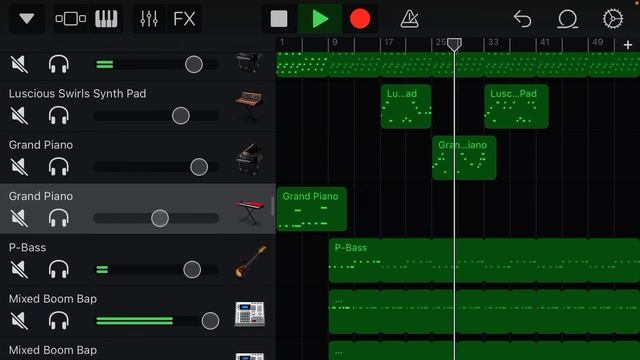Viewport: 640px width, 360px height.
Task: Open the loop browser
Action: [567, 19]
